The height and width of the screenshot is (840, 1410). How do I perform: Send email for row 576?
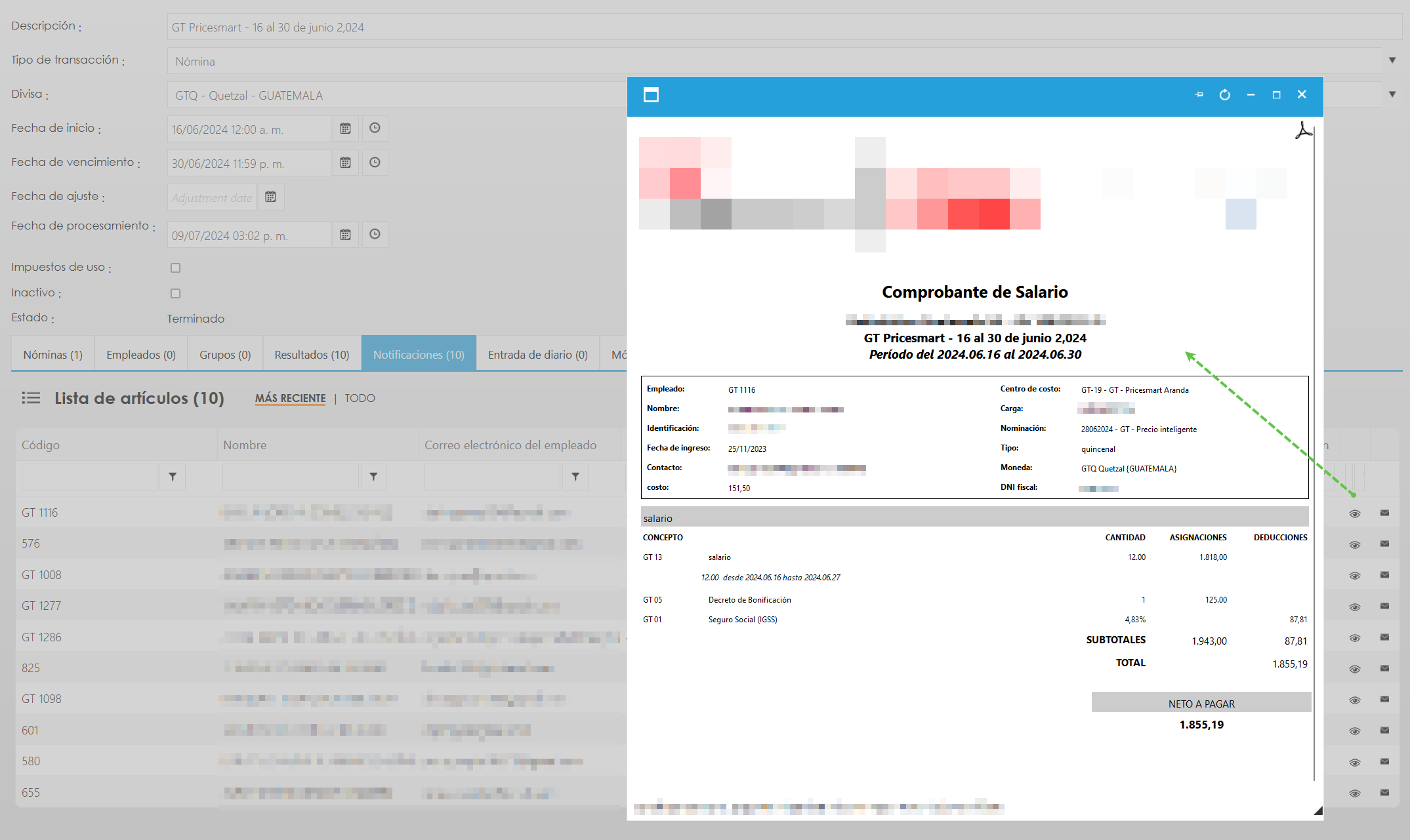(x=1384, y=544)
